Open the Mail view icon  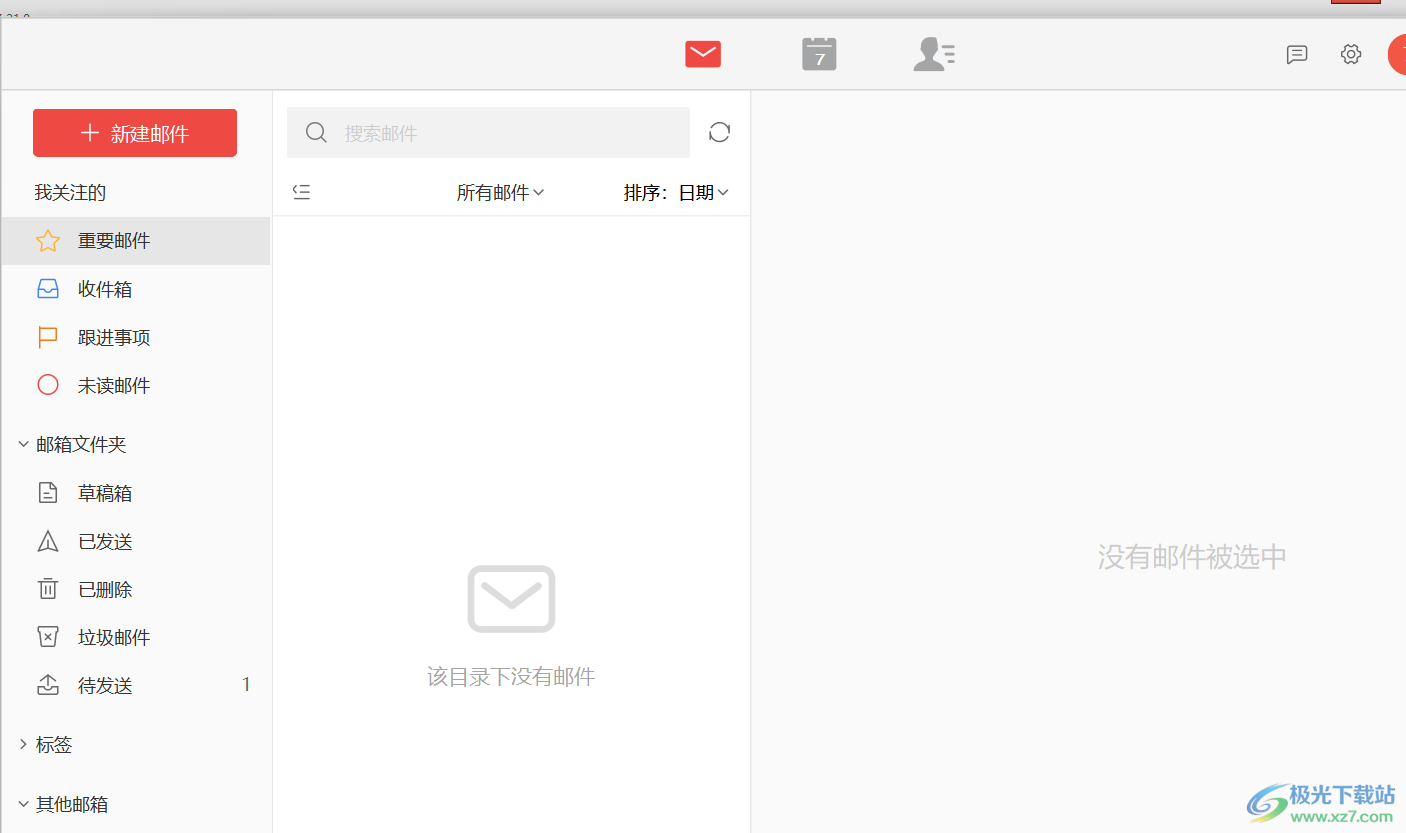click(x=703, y=54)
